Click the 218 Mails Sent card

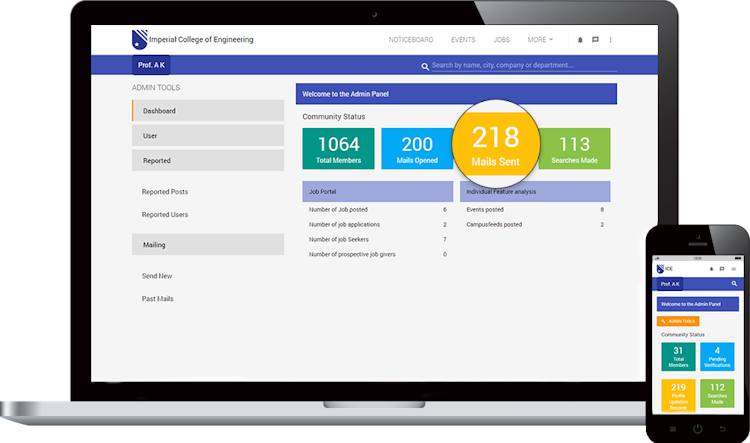pos(496,144)
